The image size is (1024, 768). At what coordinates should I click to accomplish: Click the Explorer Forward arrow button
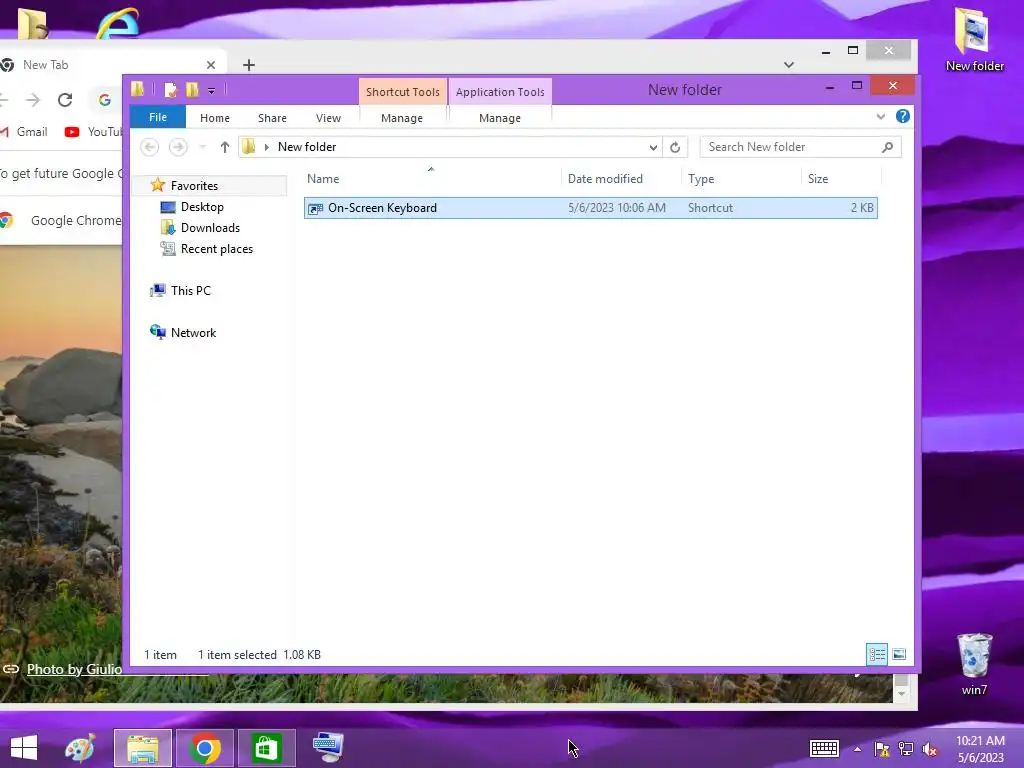click(178, 147)
